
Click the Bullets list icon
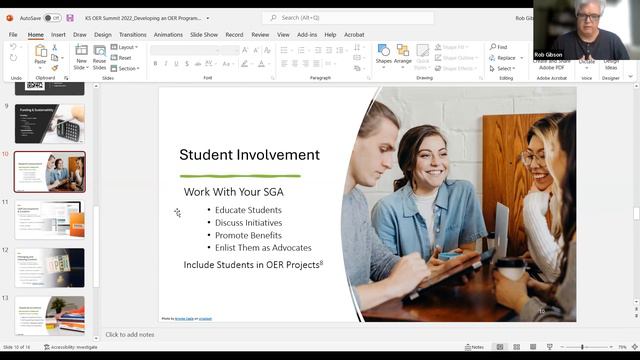click(x=284, y=50)
